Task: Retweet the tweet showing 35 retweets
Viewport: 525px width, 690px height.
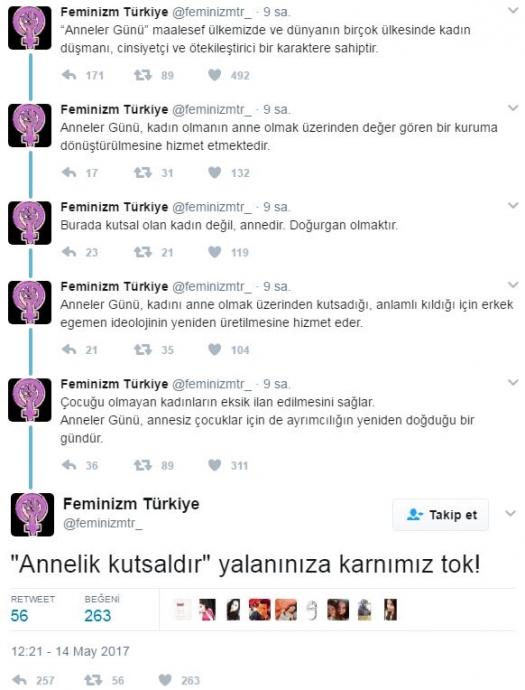Action: point(143,350)
